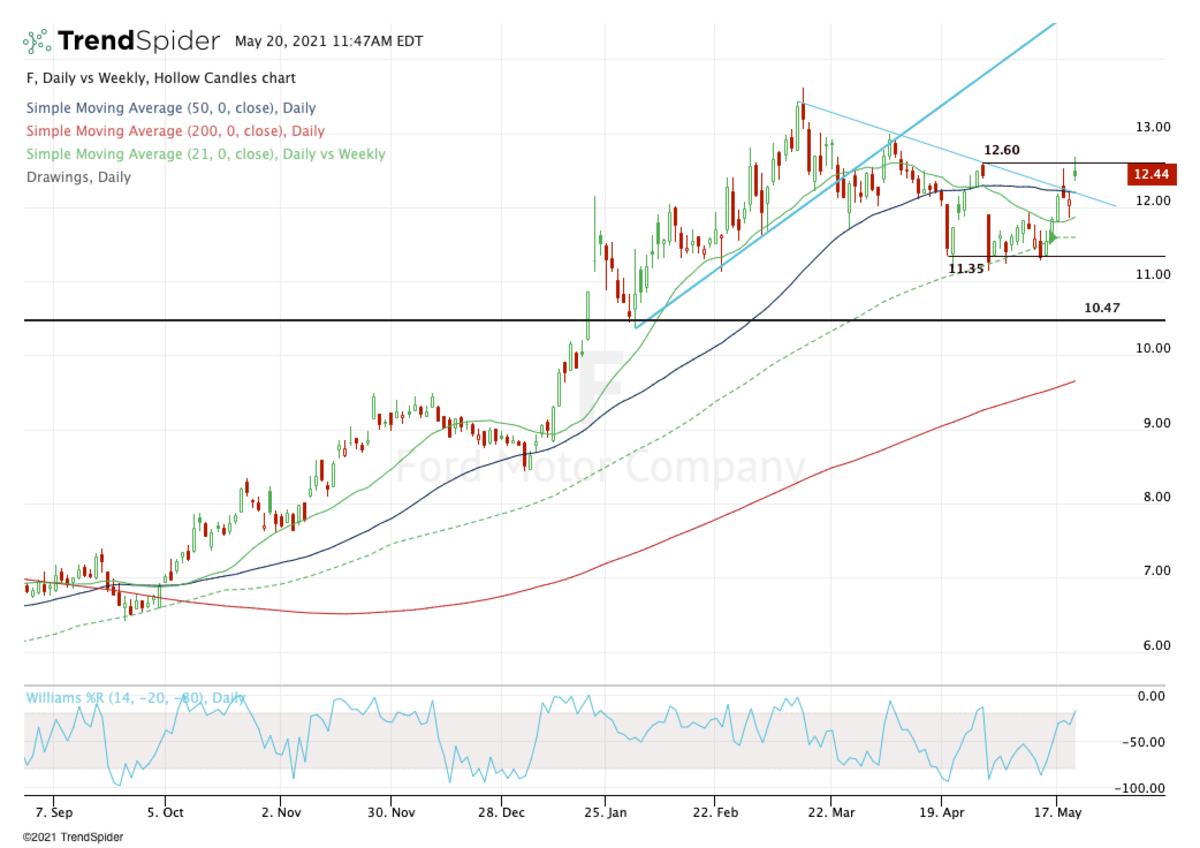Click the red 12.44 current price tag

click(1152, 175)
